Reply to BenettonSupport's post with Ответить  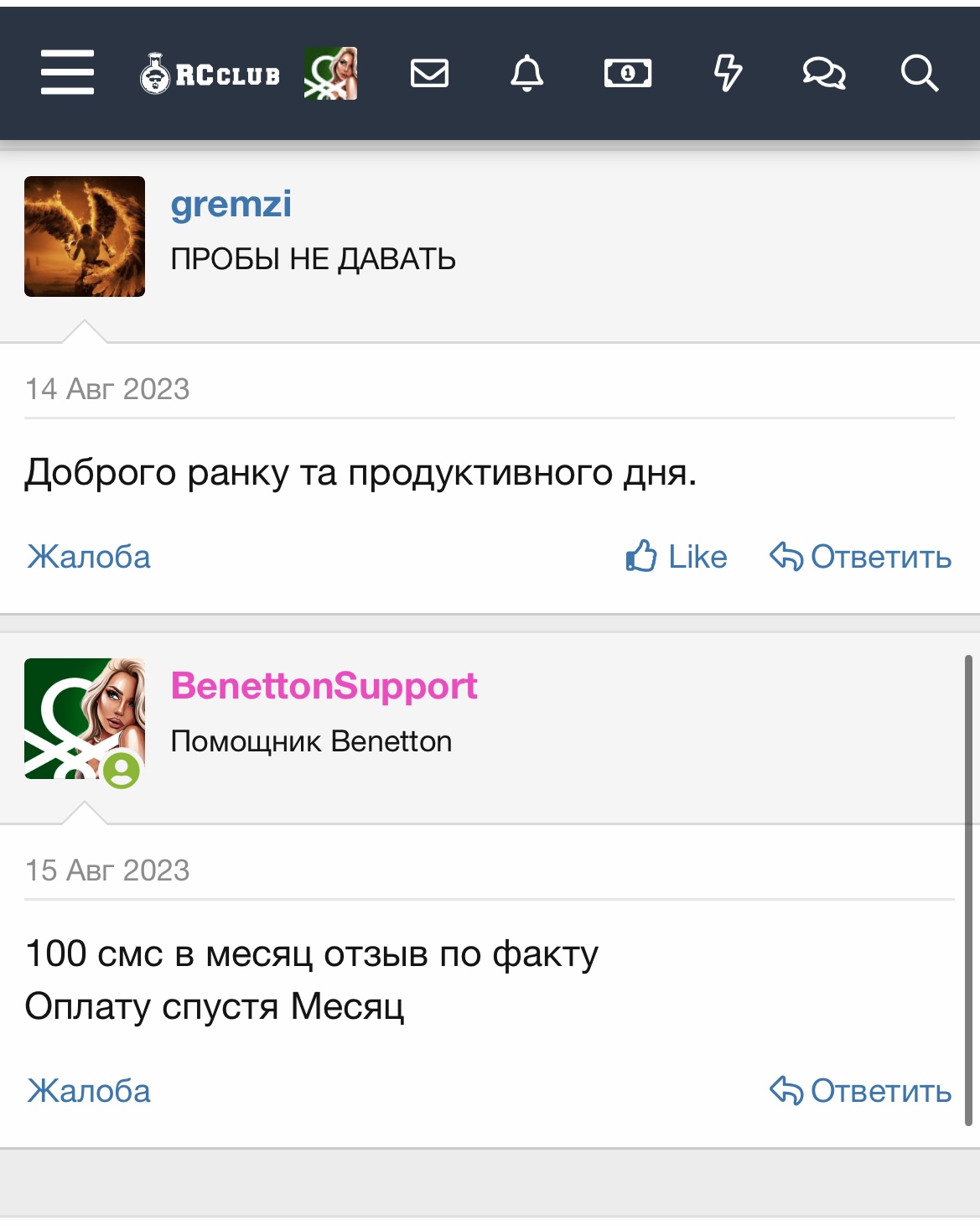tap(861, 1091)
